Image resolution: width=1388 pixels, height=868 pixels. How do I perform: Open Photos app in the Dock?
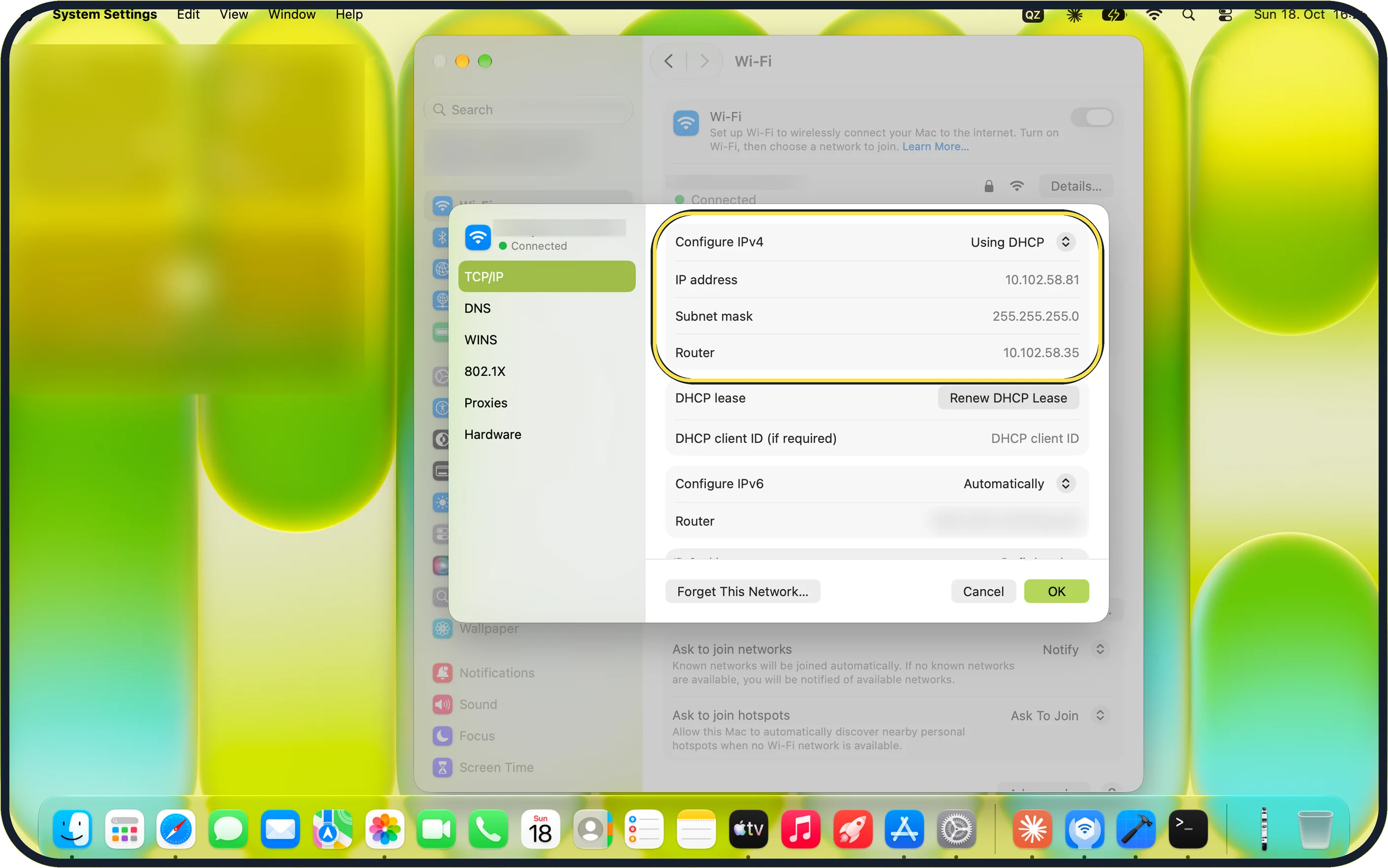[x=384, y=829]
